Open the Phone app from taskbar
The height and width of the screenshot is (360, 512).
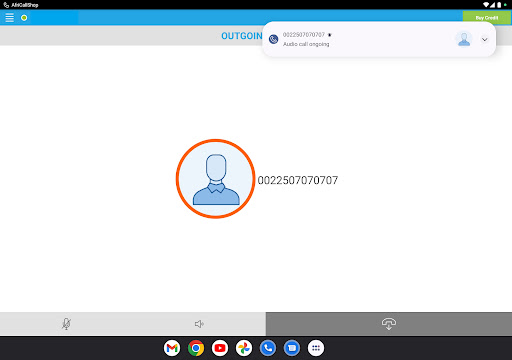click(268, 348)
